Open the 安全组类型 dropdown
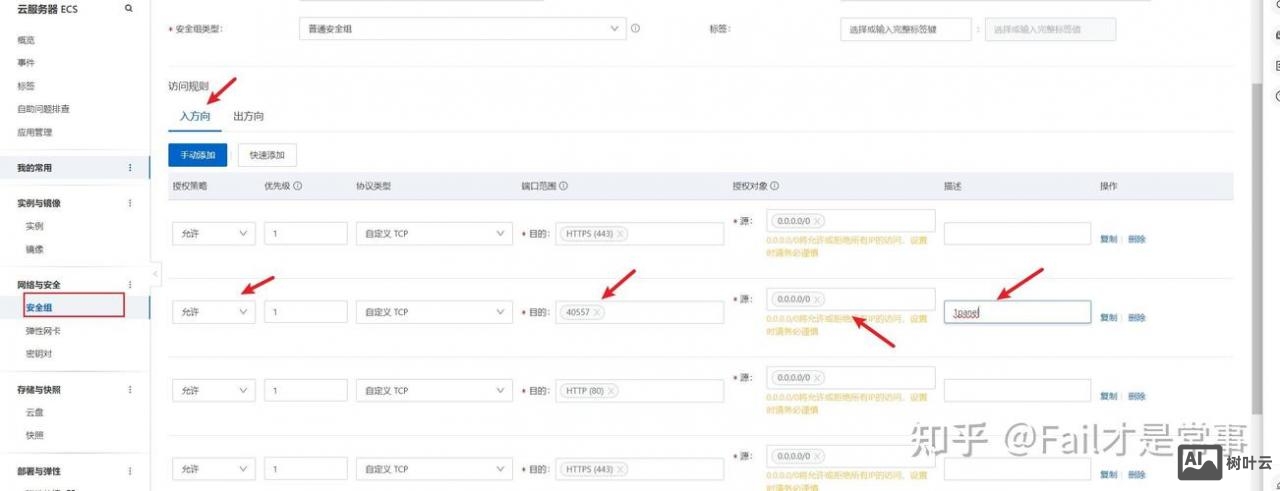The width and height of the screenshot is (1280, 491). pos(460,29)
